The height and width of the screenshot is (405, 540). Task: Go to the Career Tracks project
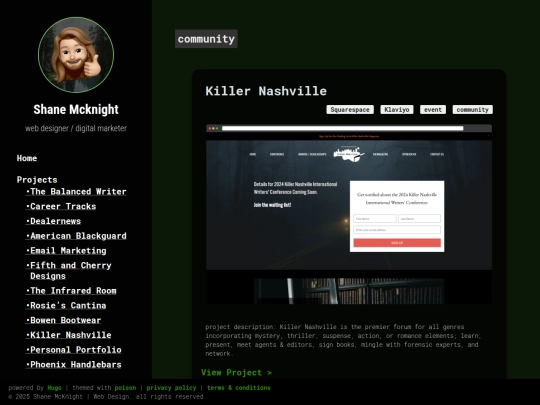[x=61, y=206]
